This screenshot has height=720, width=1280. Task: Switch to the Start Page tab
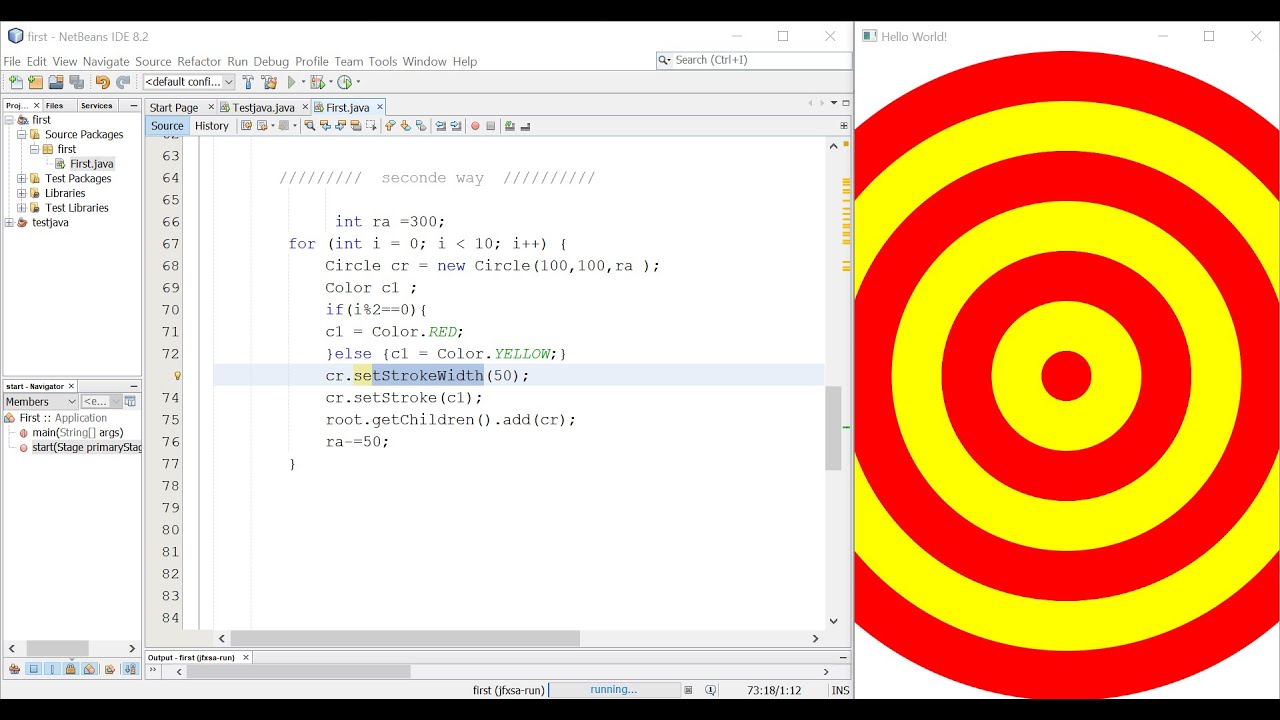[174, 107]
